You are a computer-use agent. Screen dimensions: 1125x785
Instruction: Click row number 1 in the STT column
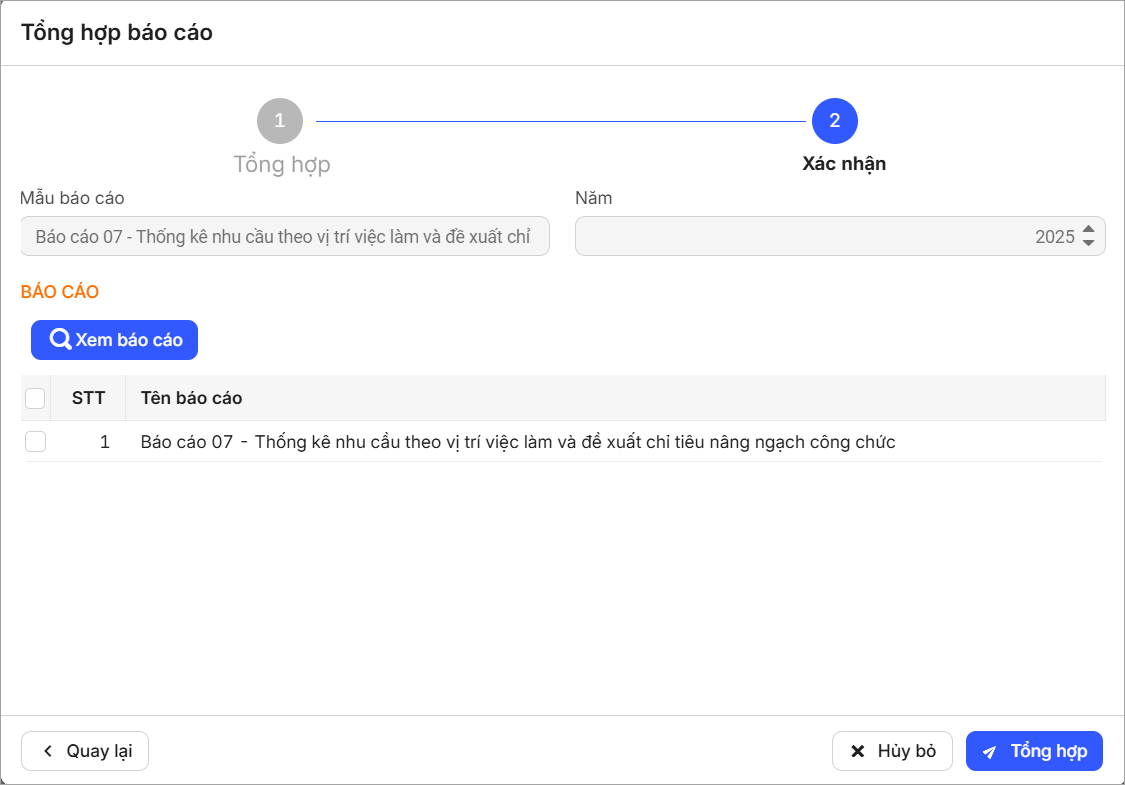click(x=104, y=442)
